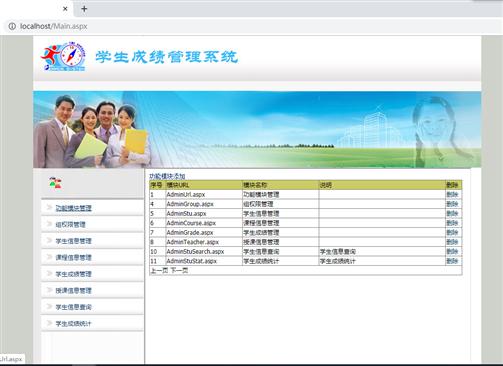Open 授课信息管理 in the sidebar

73,290
